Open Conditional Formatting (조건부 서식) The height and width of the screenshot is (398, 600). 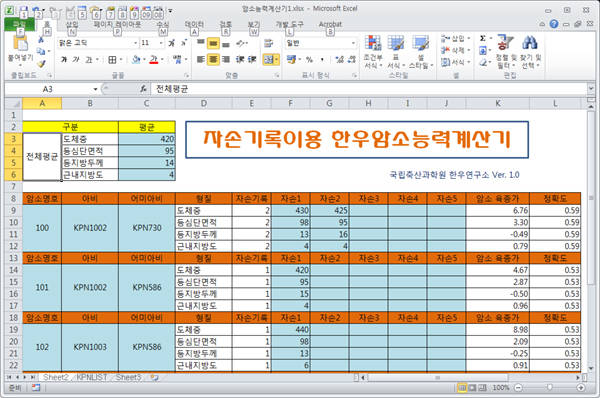pyautogui.click(x=373, y=52)
